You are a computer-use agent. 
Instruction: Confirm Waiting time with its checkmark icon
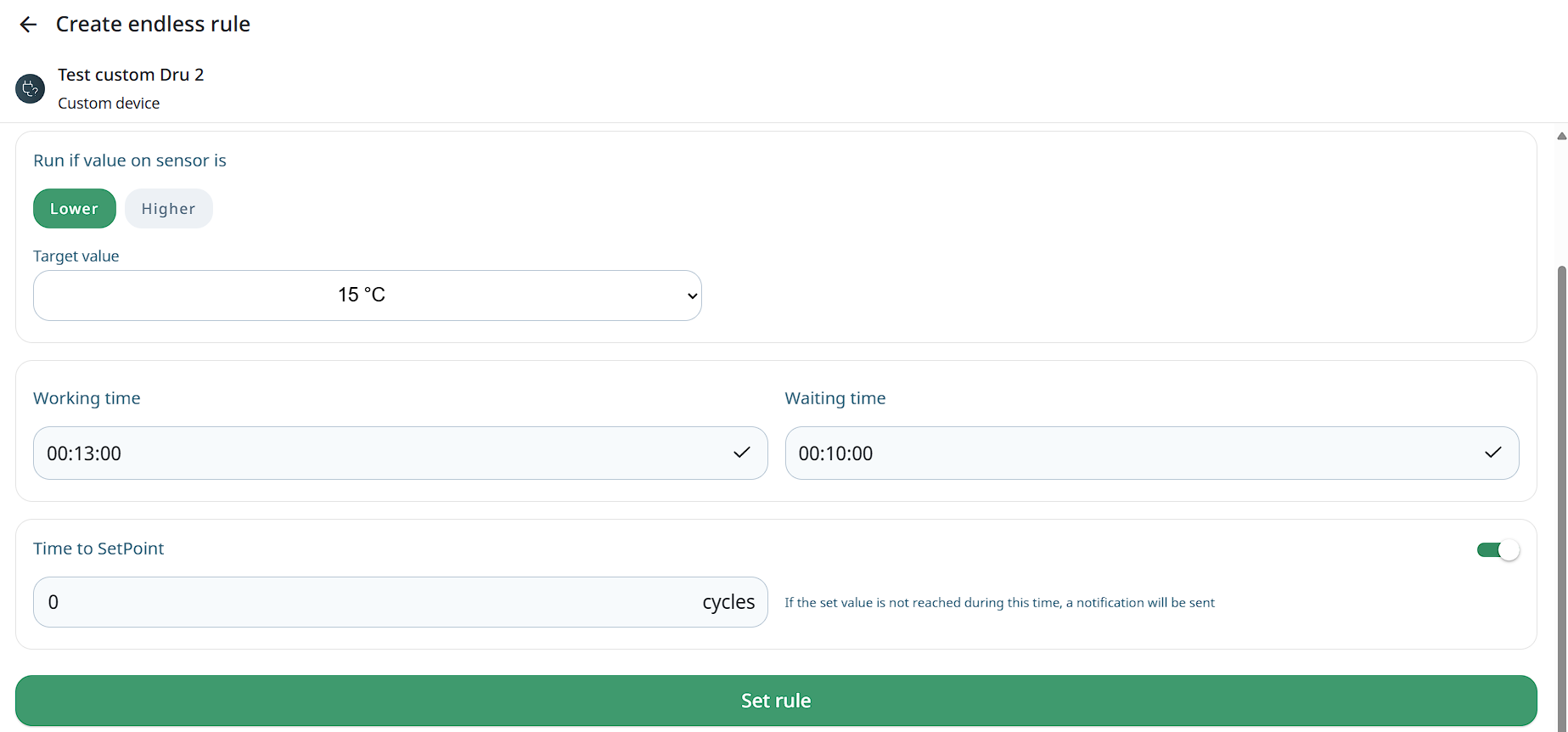coord(1492,453)
